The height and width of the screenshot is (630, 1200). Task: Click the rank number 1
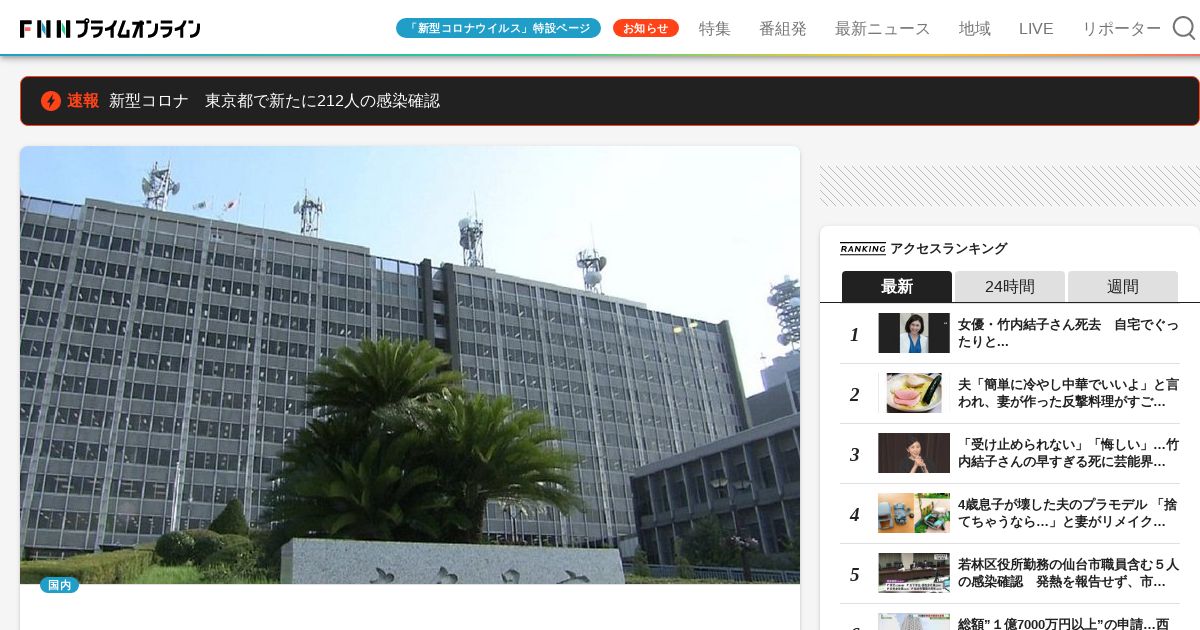coord(854,334)
